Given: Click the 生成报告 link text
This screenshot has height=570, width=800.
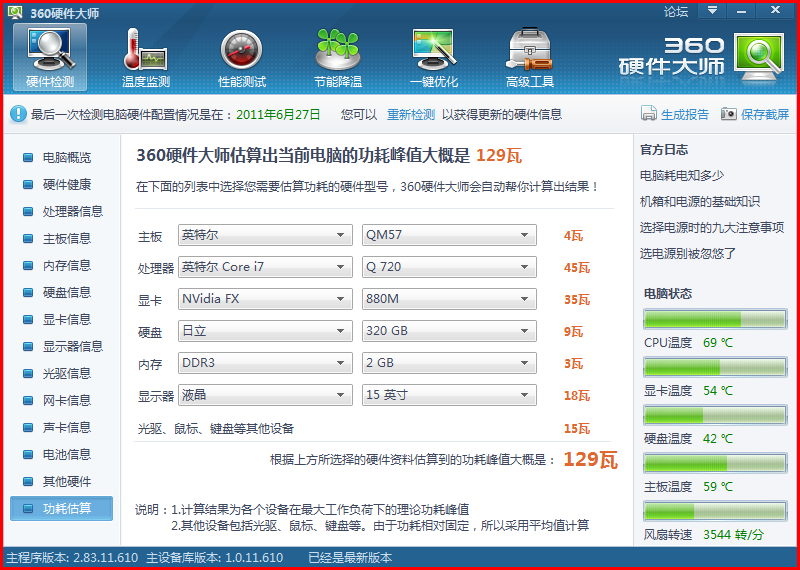Looking at the screenshot, I should click(685, 114).
